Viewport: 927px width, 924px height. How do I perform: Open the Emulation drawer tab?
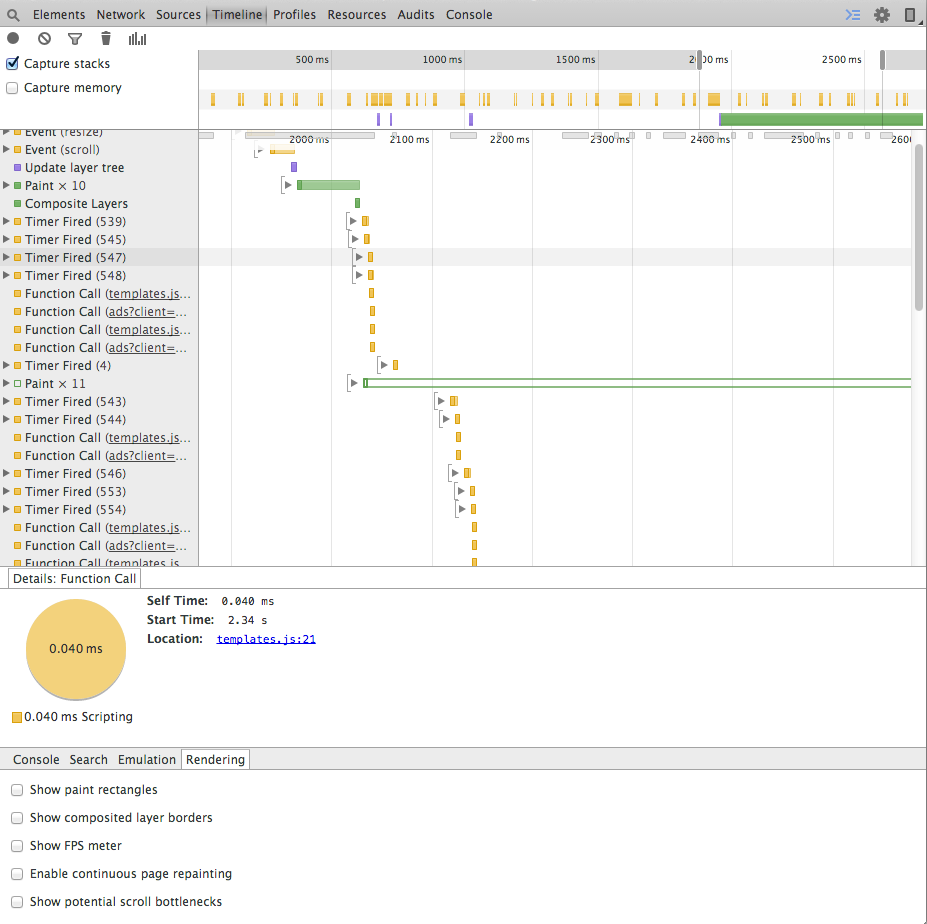click(147, 760)
